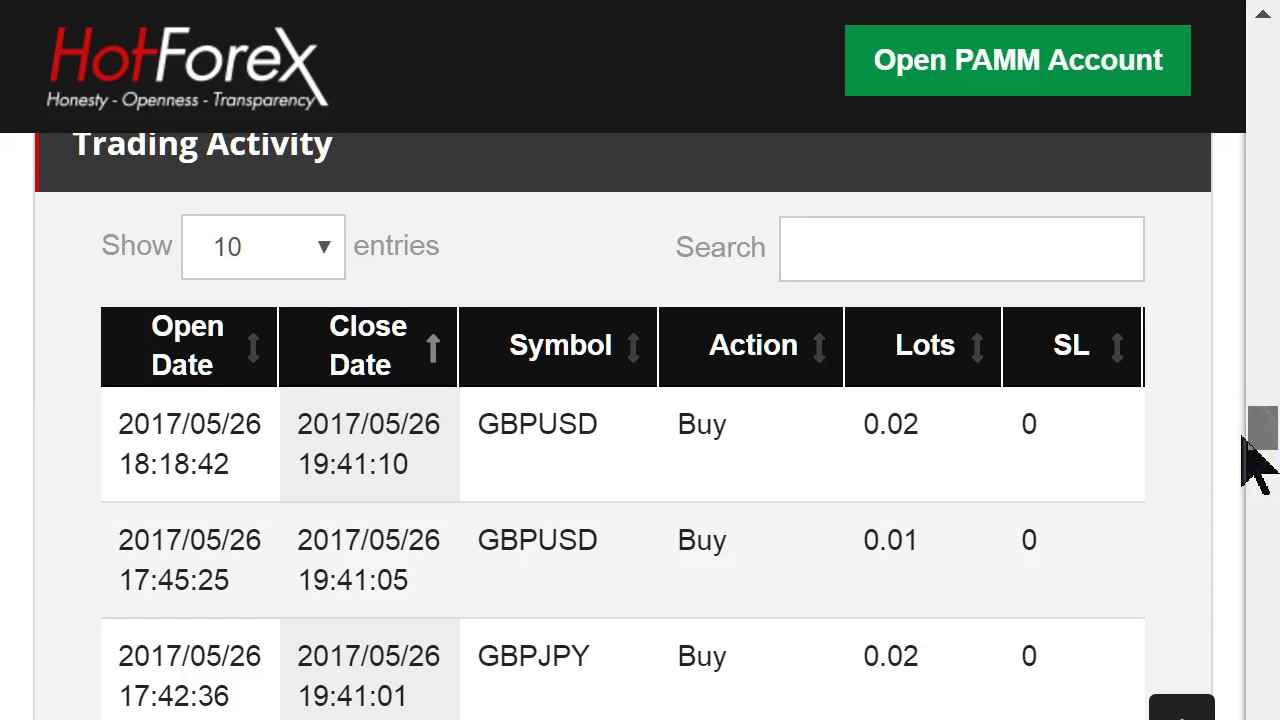The image size is (1280, 720).
Task: Sort by Open Date arrows icon
Action: (253, 347)
